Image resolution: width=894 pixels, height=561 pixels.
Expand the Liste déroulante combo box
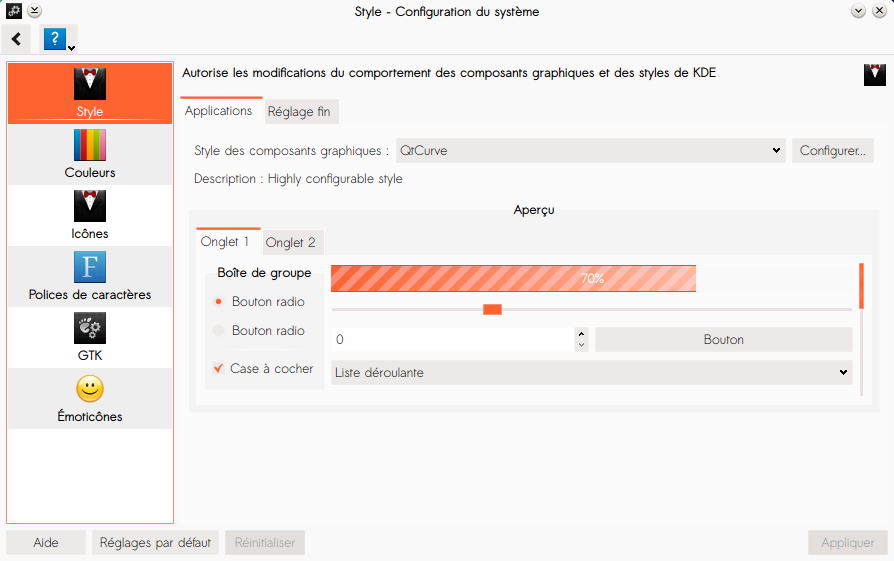591,372
